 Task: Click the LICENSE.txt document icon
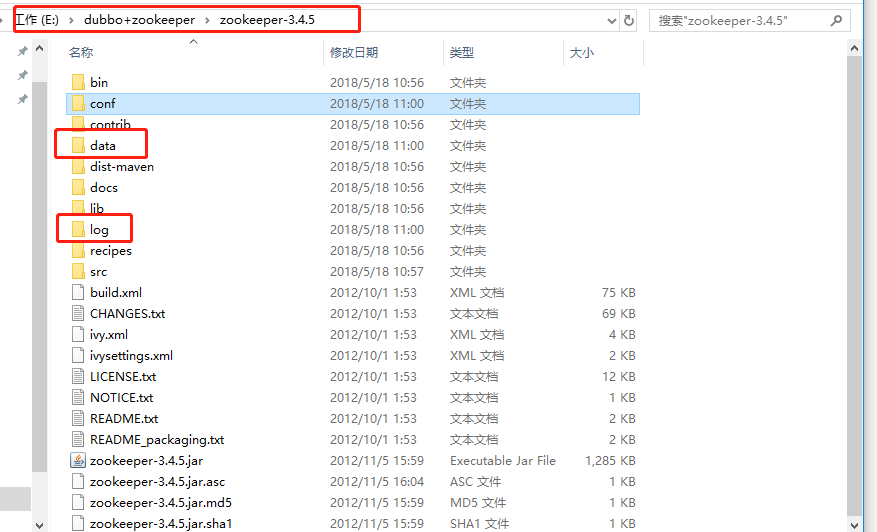pyautogui.click(x=78, y=376)
